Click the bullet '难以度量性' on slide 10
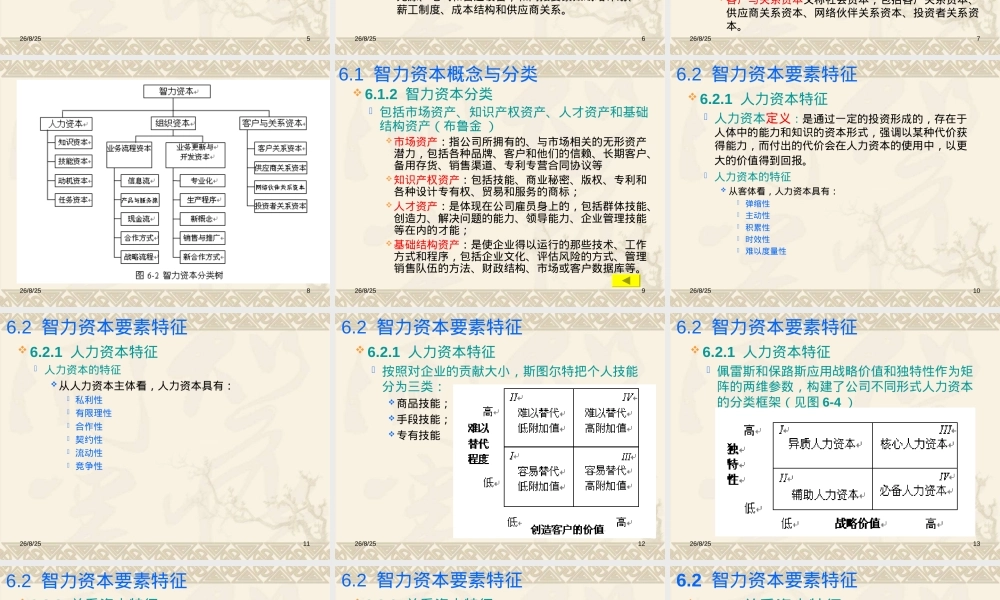Viewport: 1000px width, 600px height. coord(765,251)
